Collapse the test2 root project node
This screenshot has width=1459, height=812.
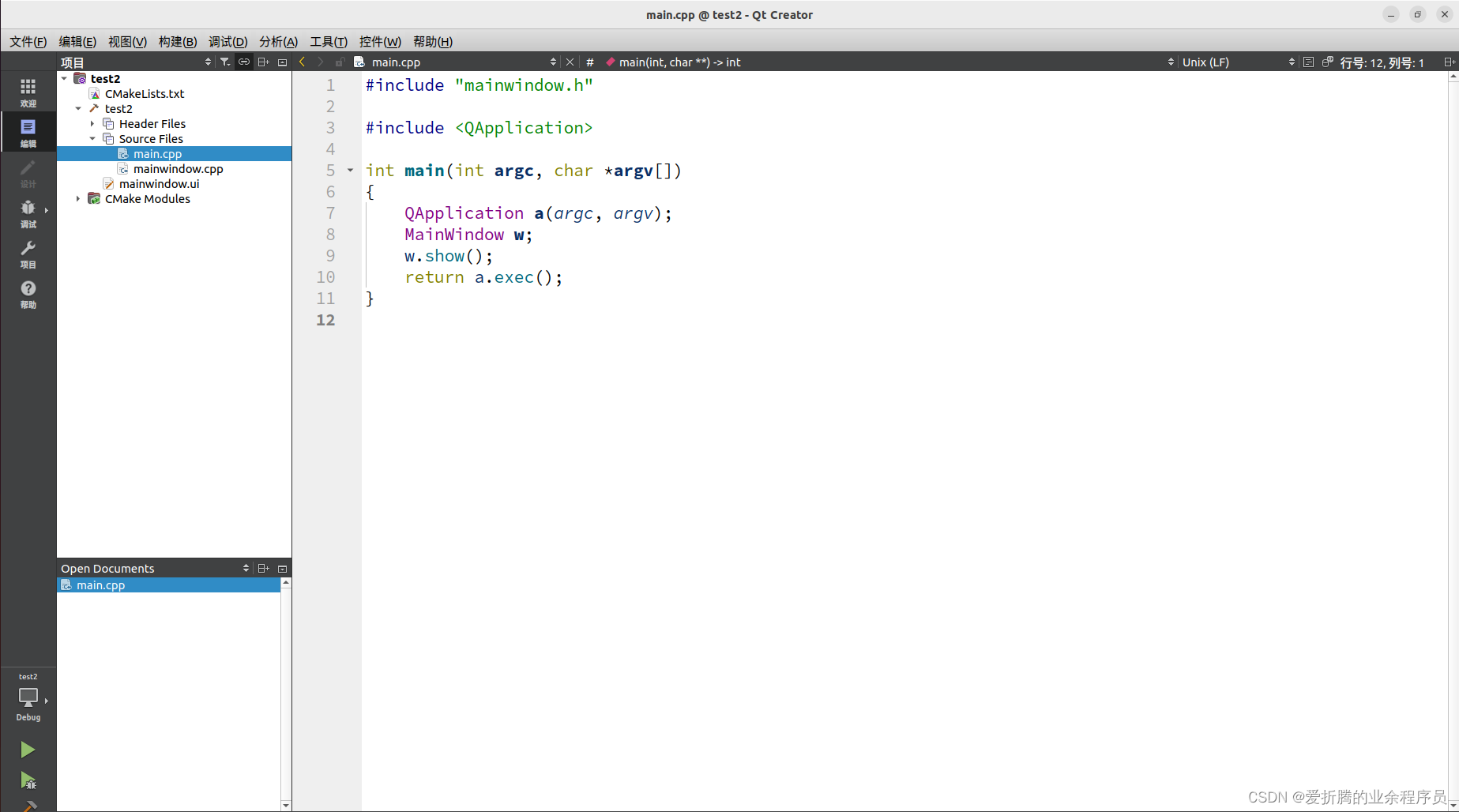tap(64, 78)
